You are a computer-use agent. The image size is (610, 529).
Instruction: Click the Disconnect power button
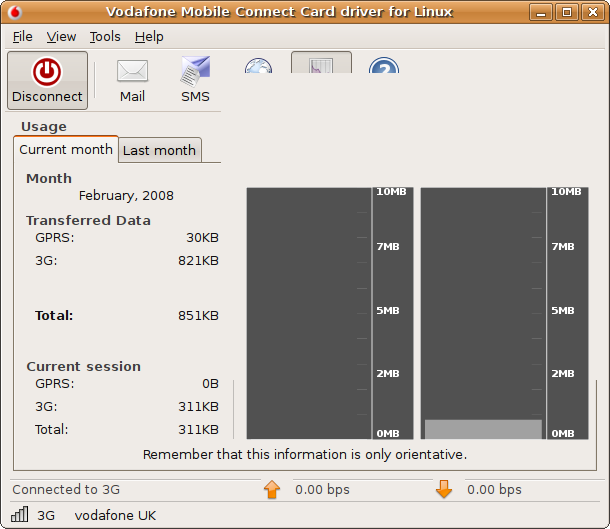(47, 80)
